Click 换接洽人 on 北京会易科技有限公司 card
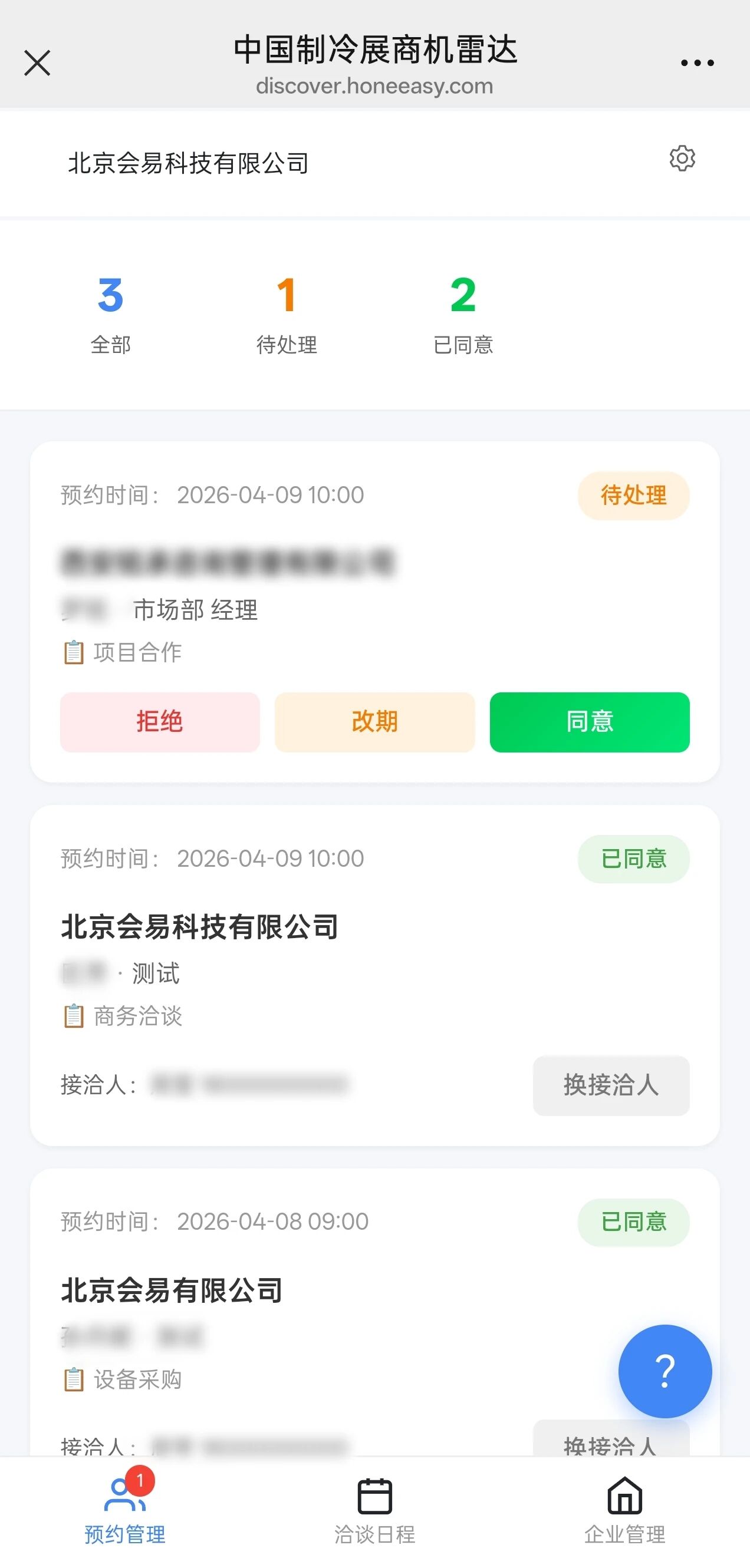Image resolution: width=750 pixels, height=1568 pixels. (610, 1085)
